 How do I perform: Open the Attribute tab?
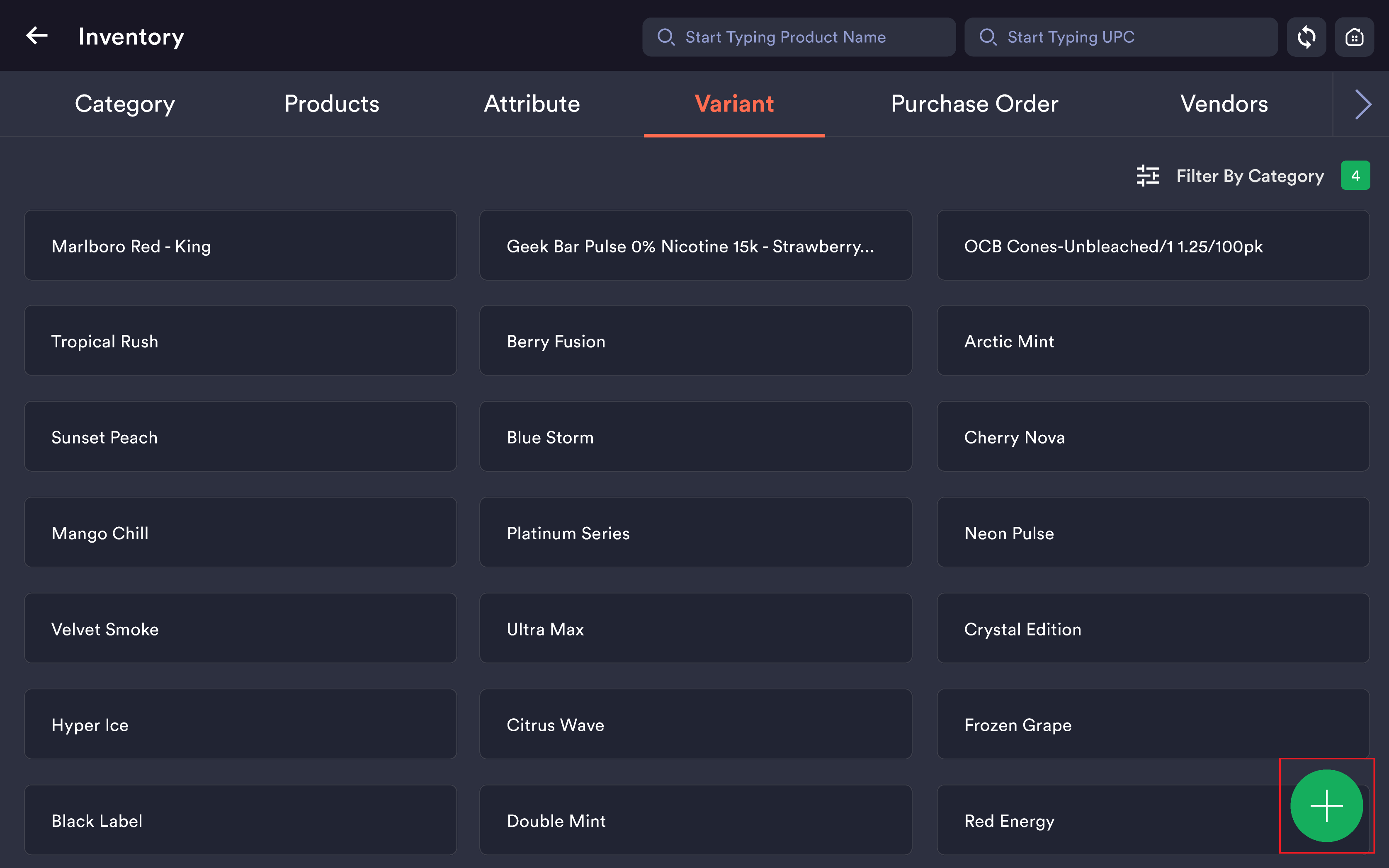pyautogui.click(x=532, y=104)
